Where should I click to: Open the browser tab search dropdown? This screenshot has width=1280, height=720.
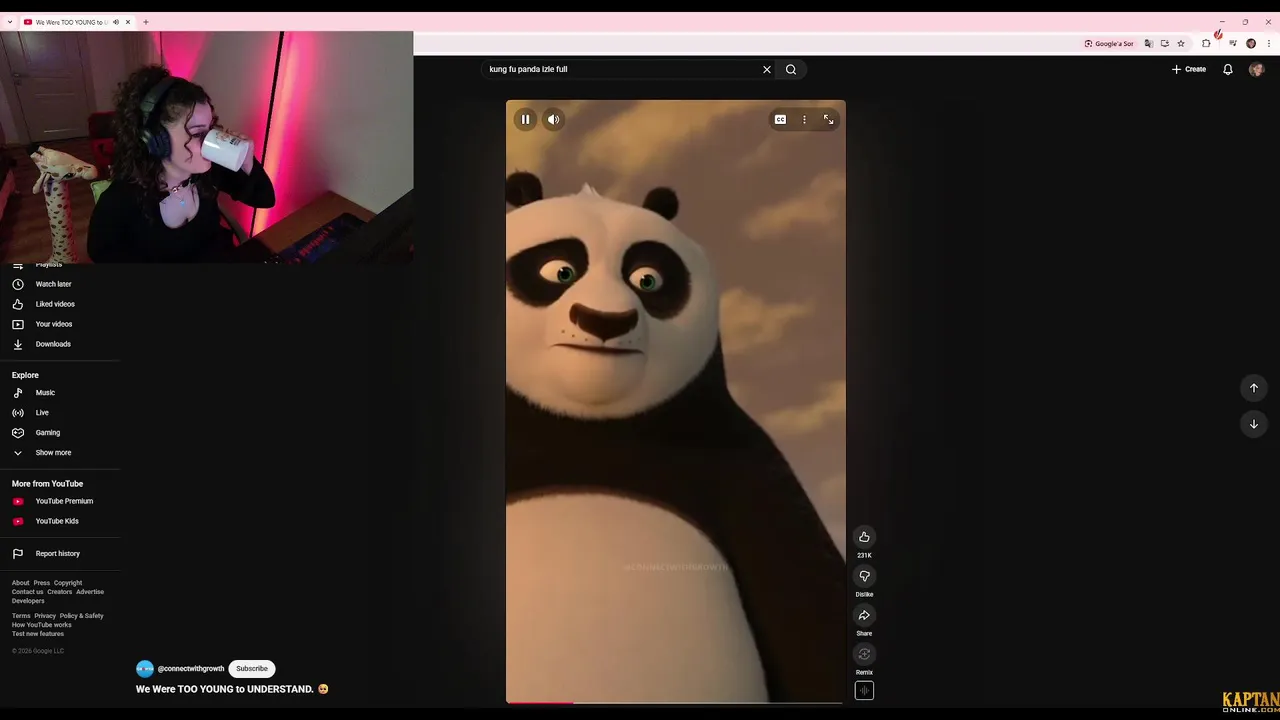(x=10, y=22)
